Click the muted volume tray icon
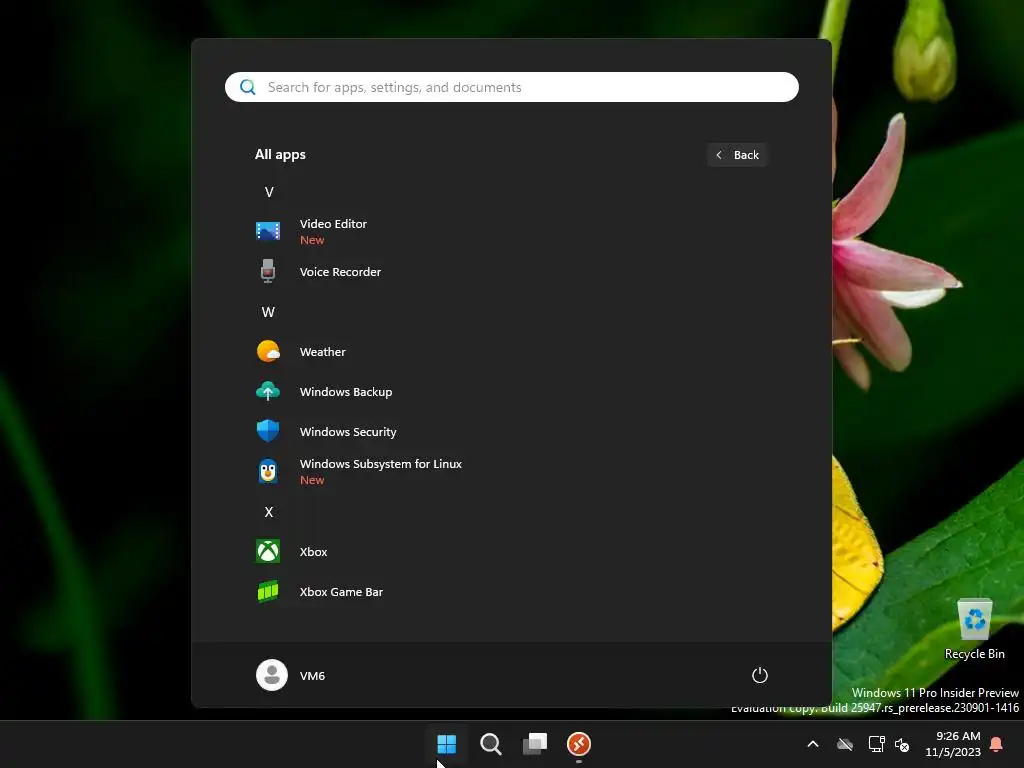 pos(903,744)
